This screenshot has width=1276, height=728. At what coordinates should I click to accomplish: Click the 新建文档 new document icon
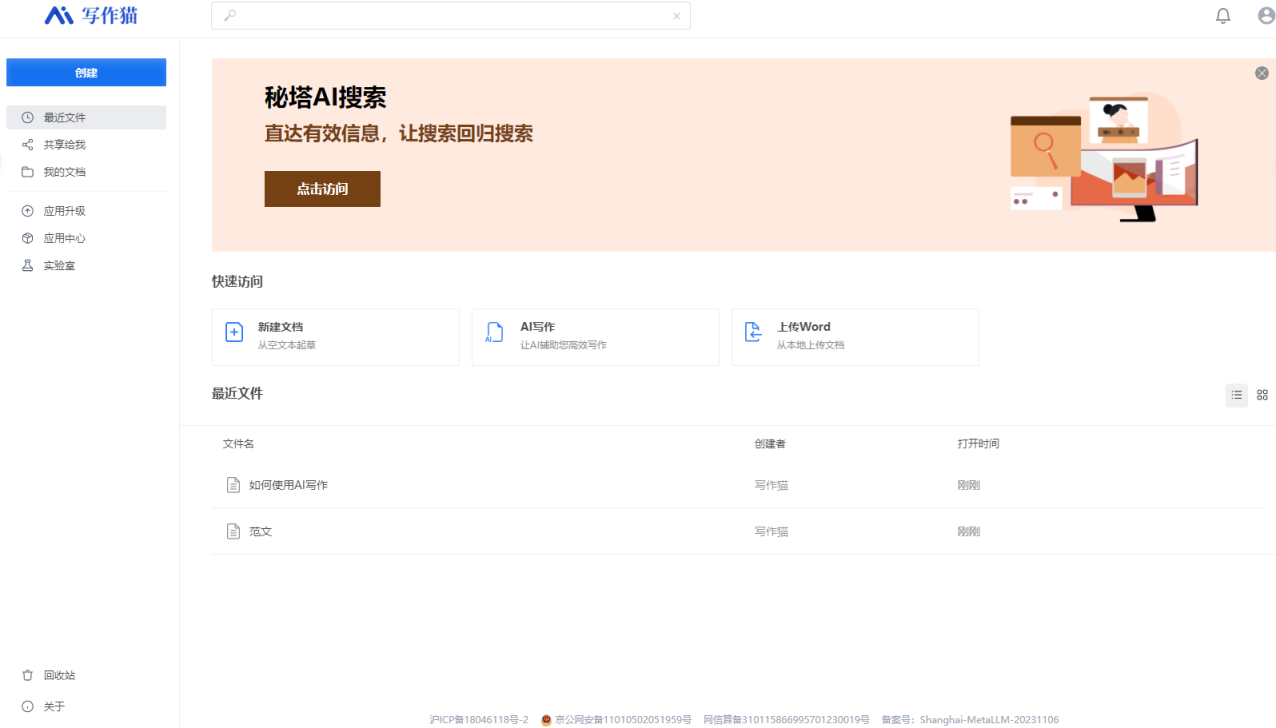coord(234,331)
